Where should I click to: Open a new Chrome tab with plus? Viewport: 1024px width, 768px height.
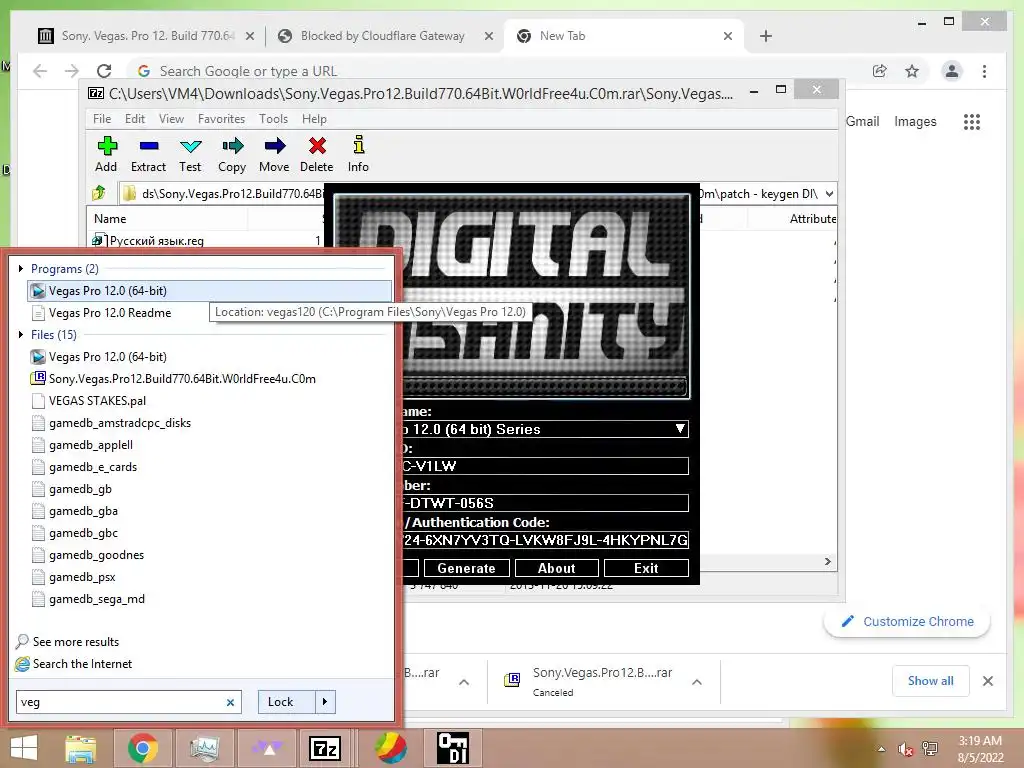(x=766, y=36)
